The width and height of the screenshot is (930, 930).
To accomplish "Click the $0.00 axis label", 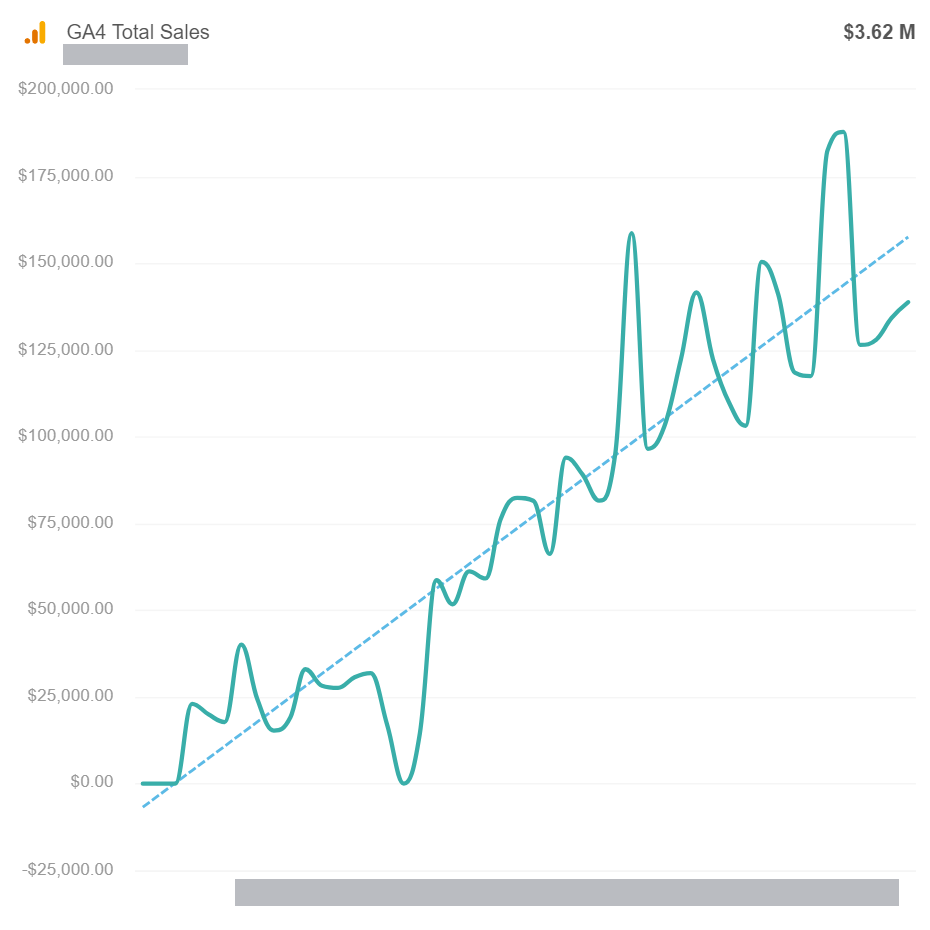I will 92,782.
